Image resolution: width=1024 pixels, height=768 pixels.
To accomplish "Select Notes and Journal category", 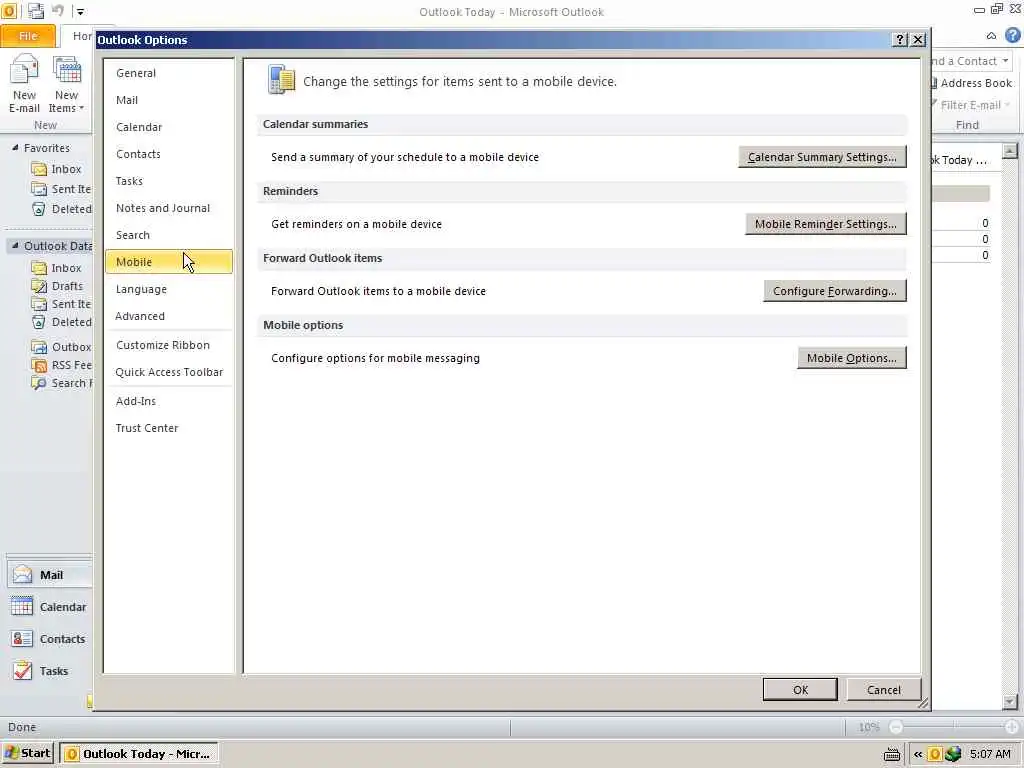I will (x=168, y=208).
